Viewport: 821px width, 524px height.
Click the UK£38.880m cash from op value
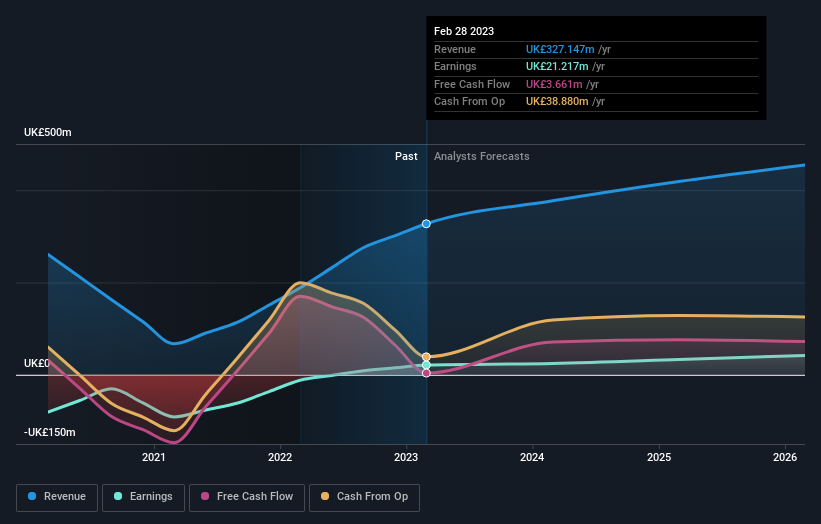[x=557, y=102]
